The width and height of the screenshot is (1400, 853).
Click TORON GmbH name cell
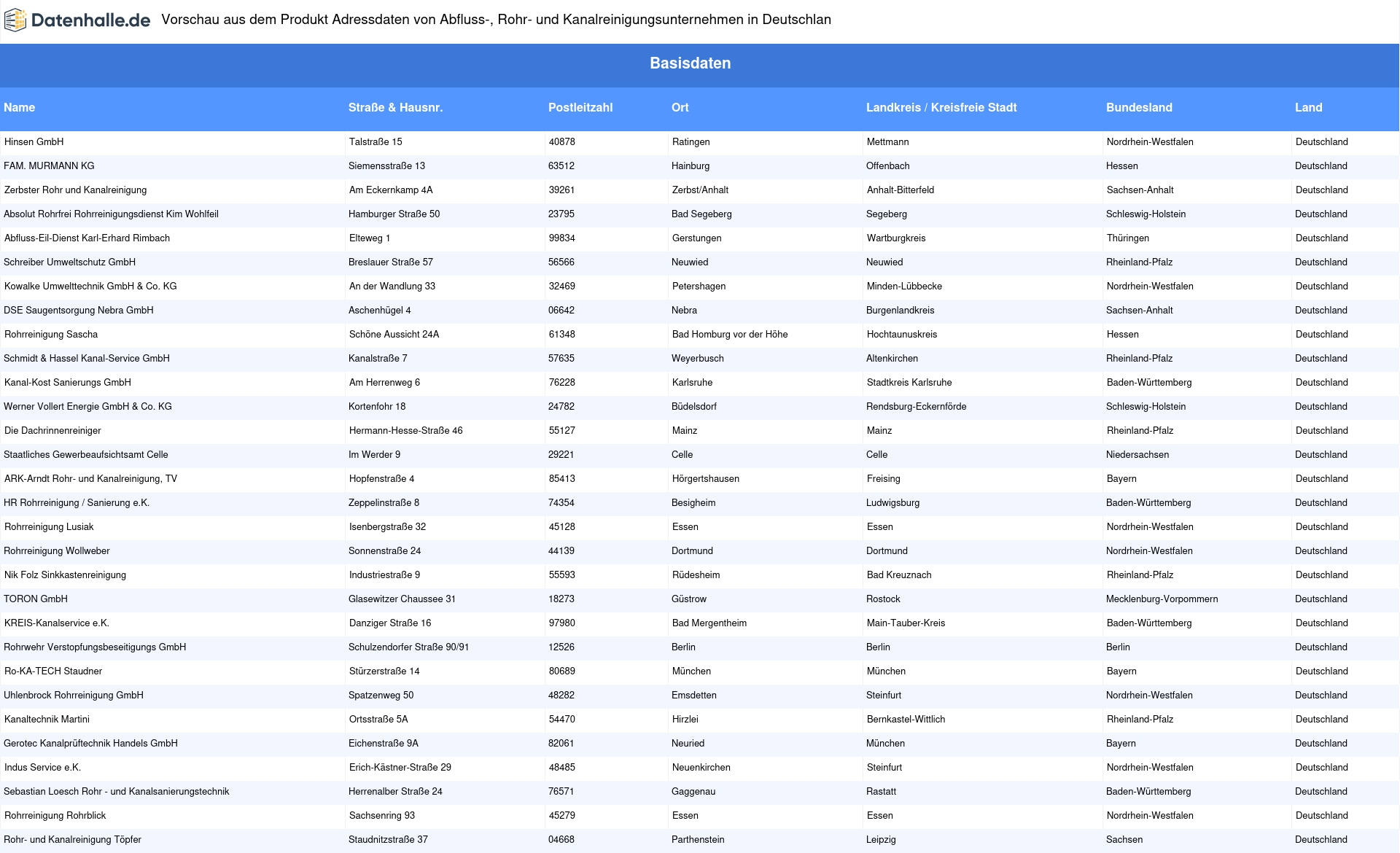click(35, 599)
